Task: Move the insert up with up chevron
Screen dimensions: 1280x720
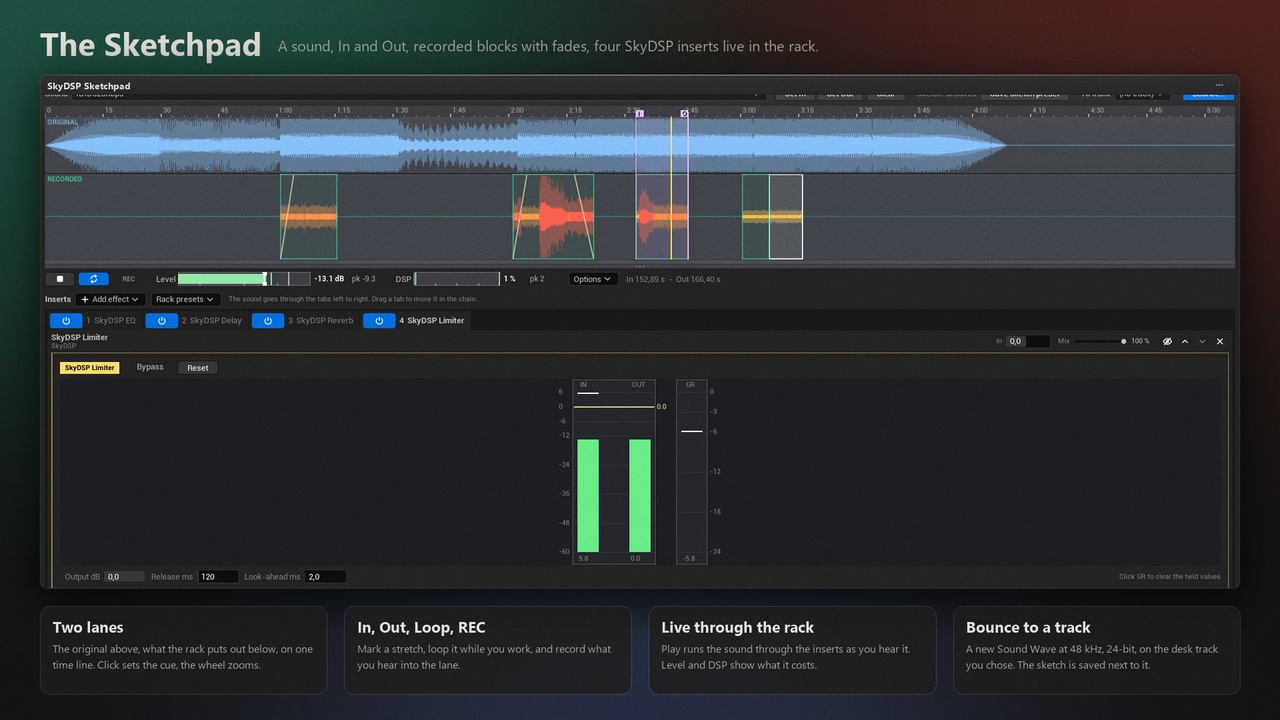Action: 1185,341
